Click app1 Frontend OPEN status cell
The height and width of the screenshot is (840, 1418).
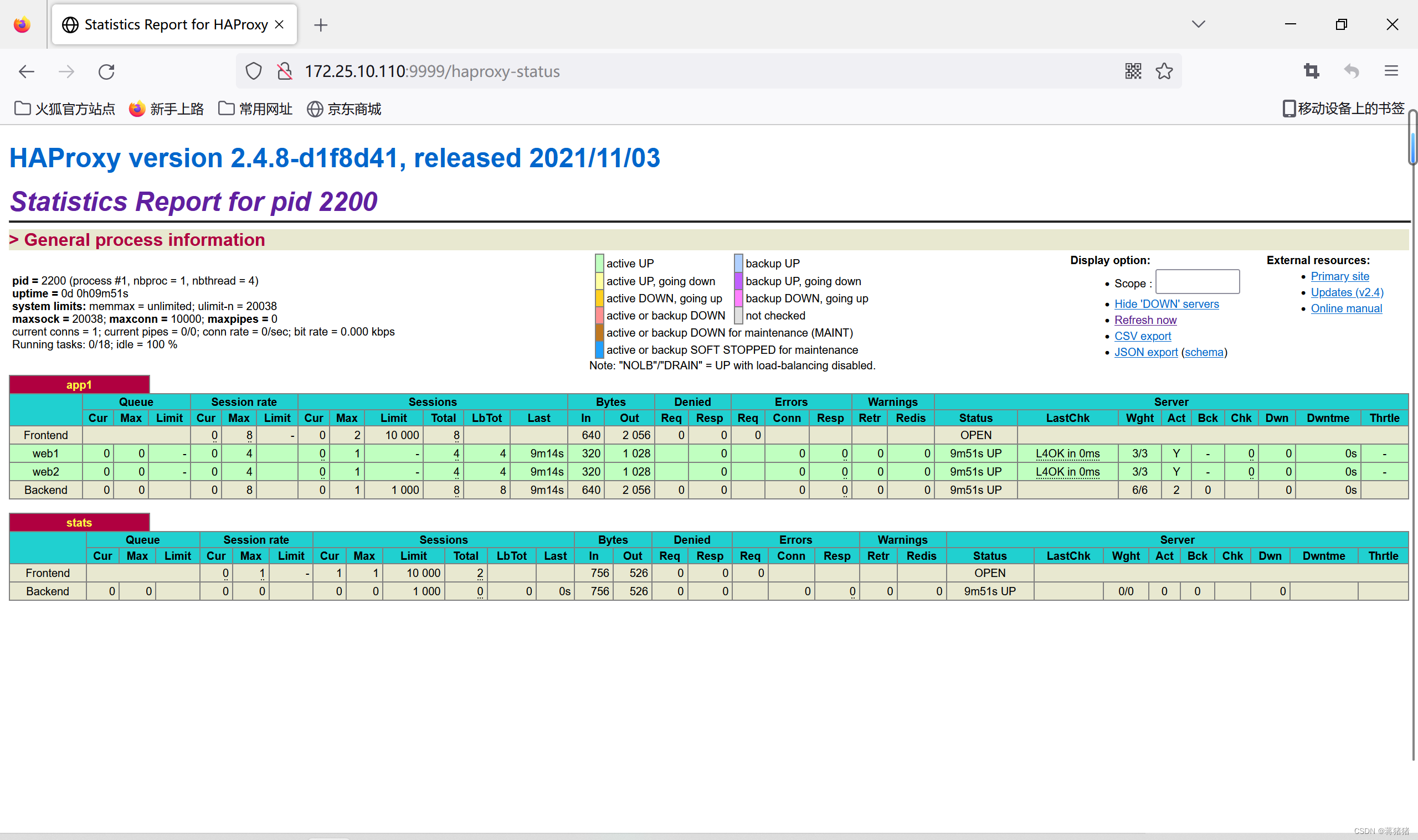pos(975,435)
